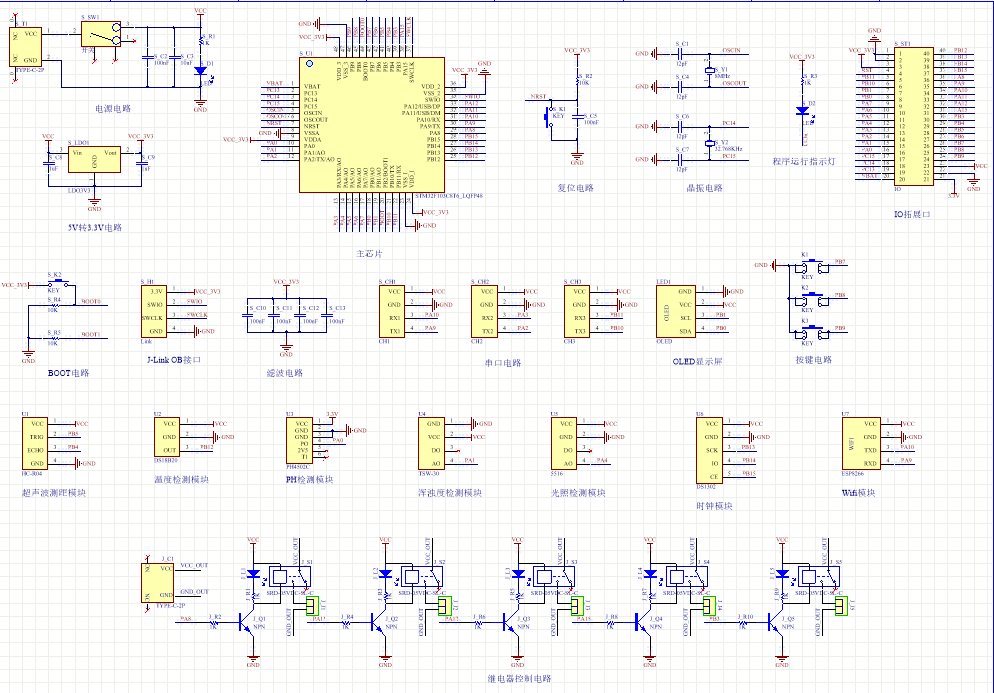The image size is (994, 693).
Task: Click the '串口电路' section label
Action: click(503, 363)
